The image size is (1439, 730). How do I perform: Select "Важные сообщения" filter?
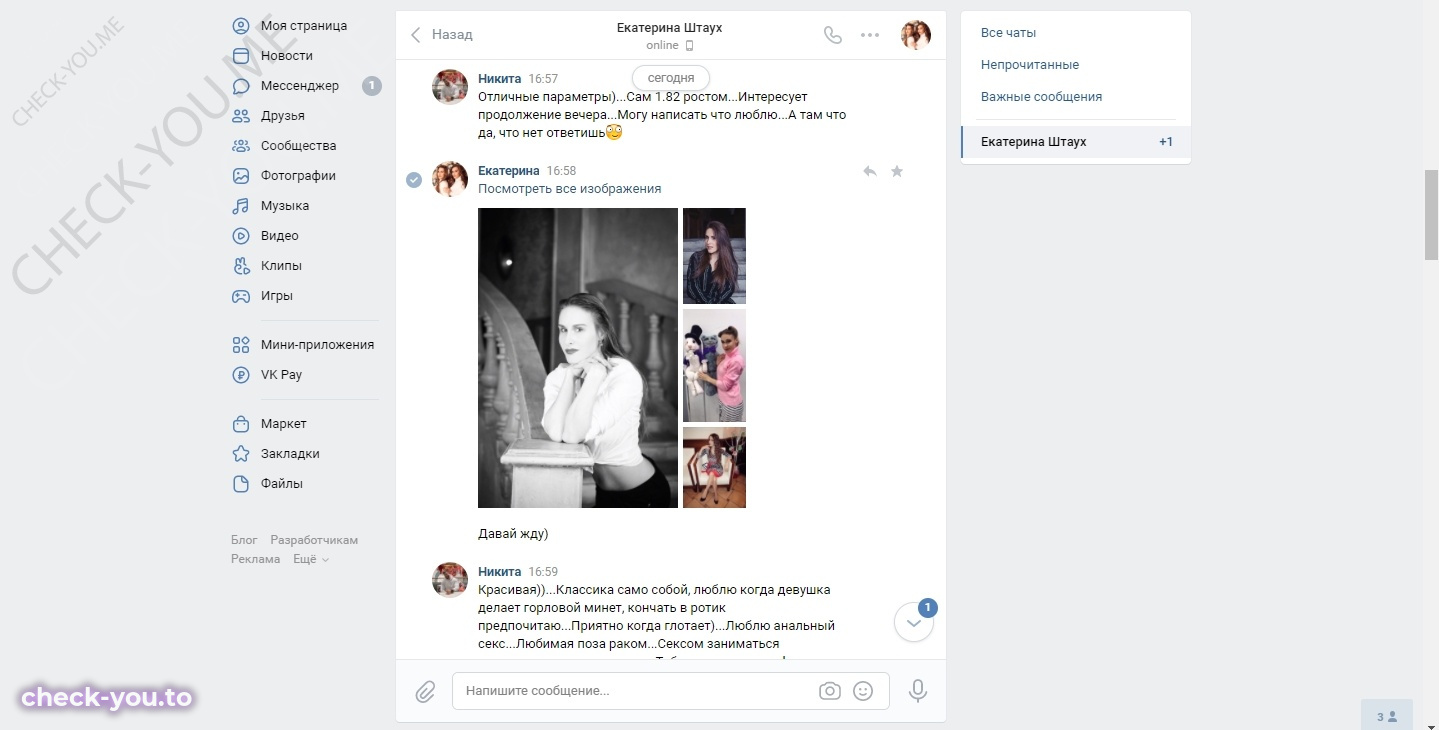(1041, 97)
